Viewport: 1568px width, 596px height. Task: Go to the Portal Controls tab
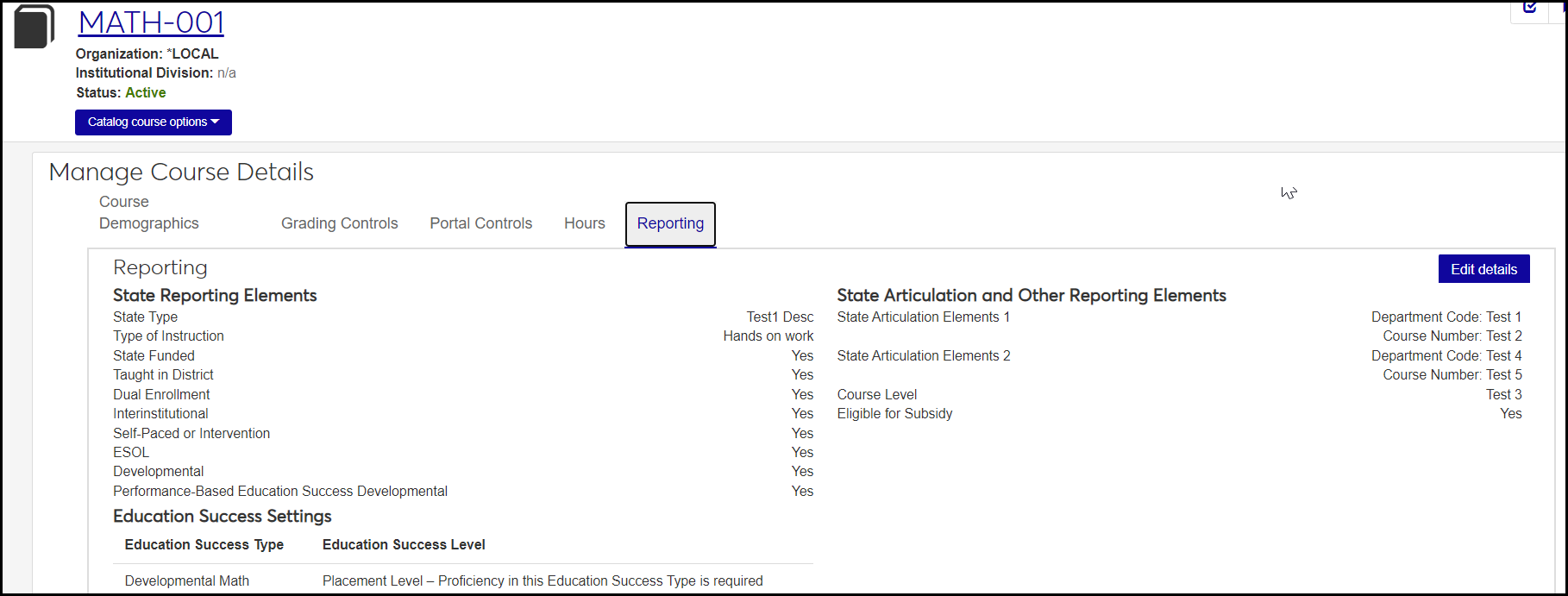coord(480,223)
